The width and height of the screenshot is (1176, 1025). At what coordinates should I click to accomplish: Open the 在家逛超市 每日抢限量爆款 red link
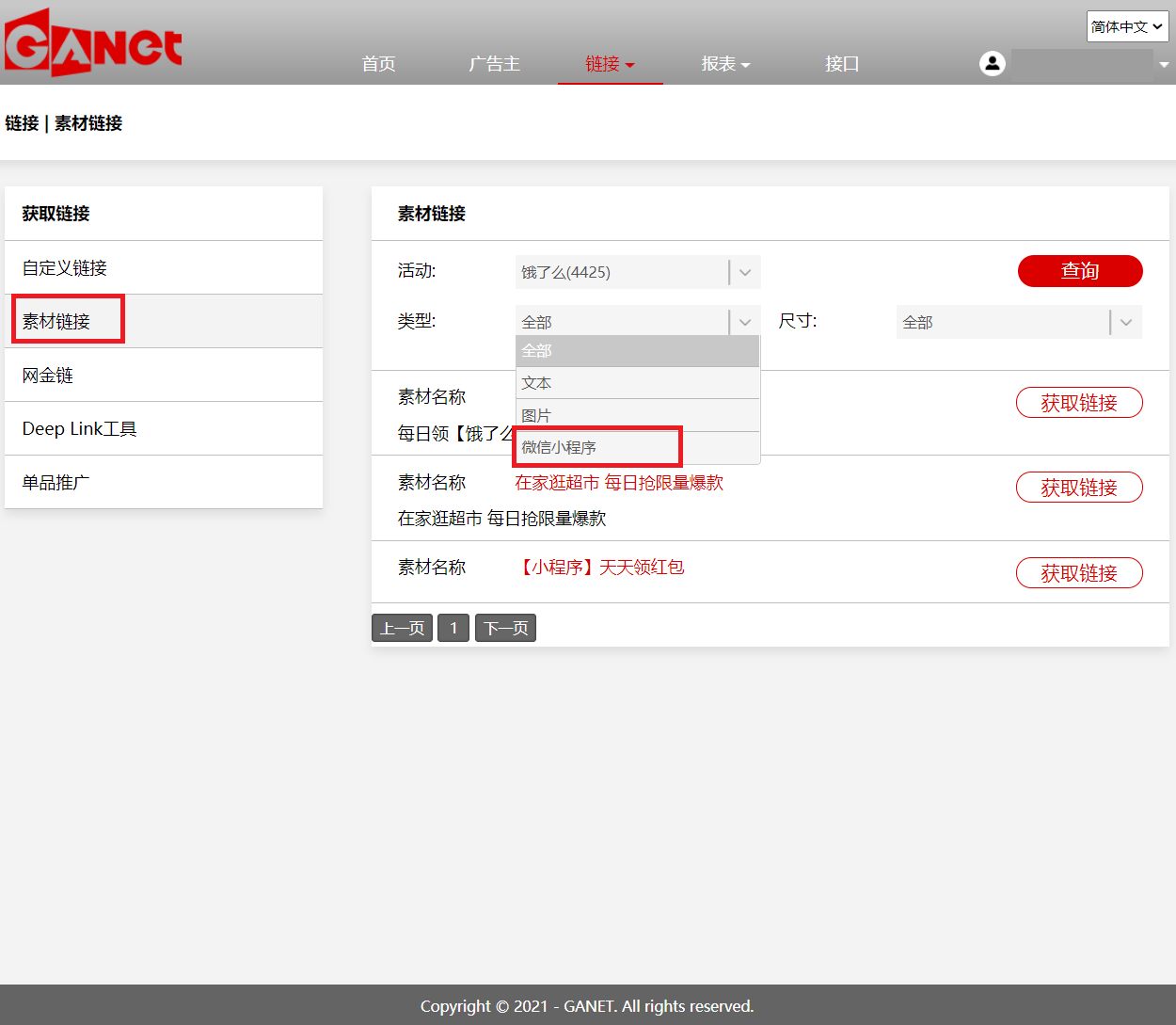point(619,482)
